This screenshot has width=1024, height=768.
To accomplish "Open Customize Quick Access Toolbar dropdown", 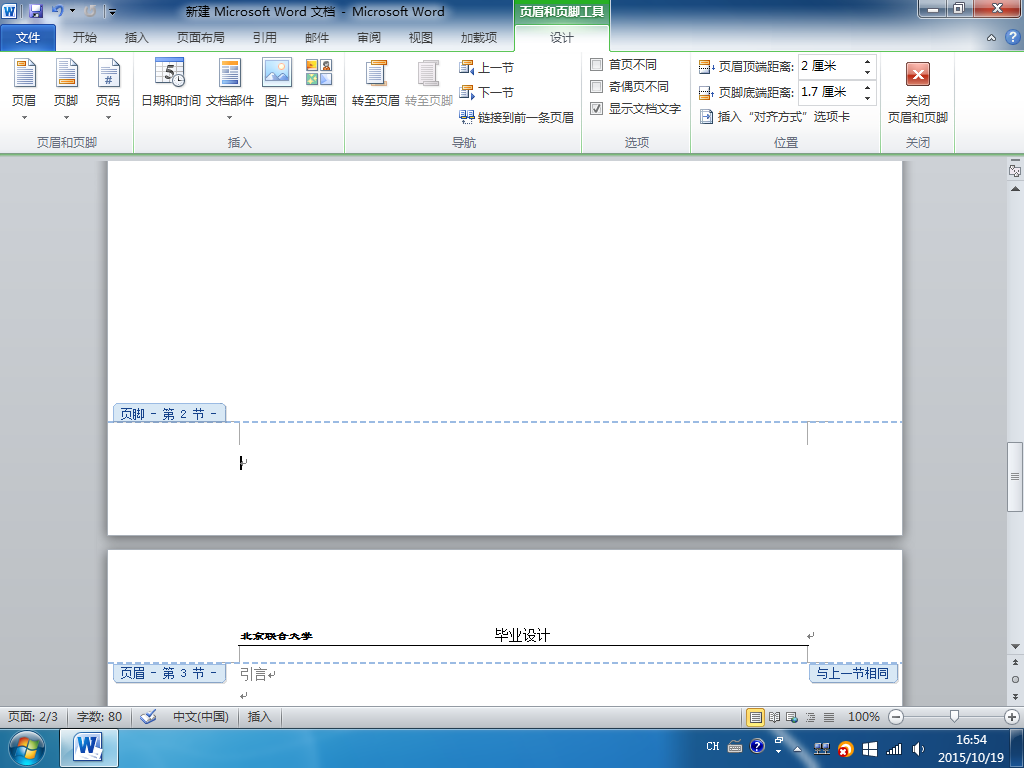I will pos(112,11).
